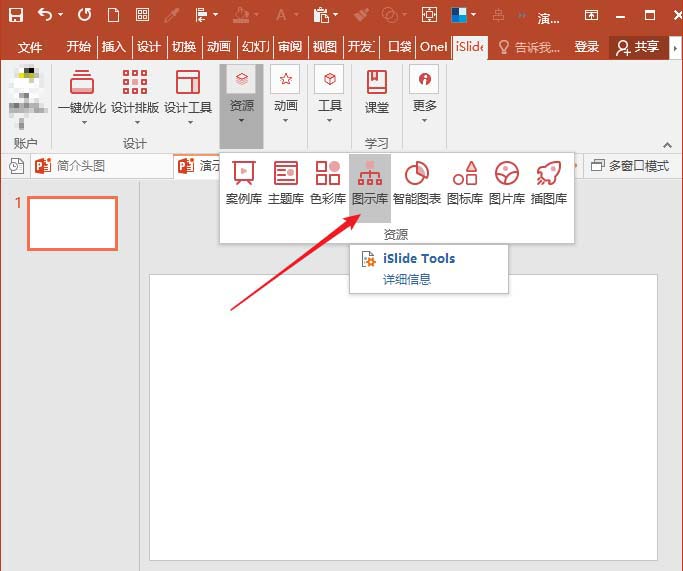The height and width of the screenshot is (571, 683).
Task: Open the 案例库 case library icon
Action: (243, 182)
